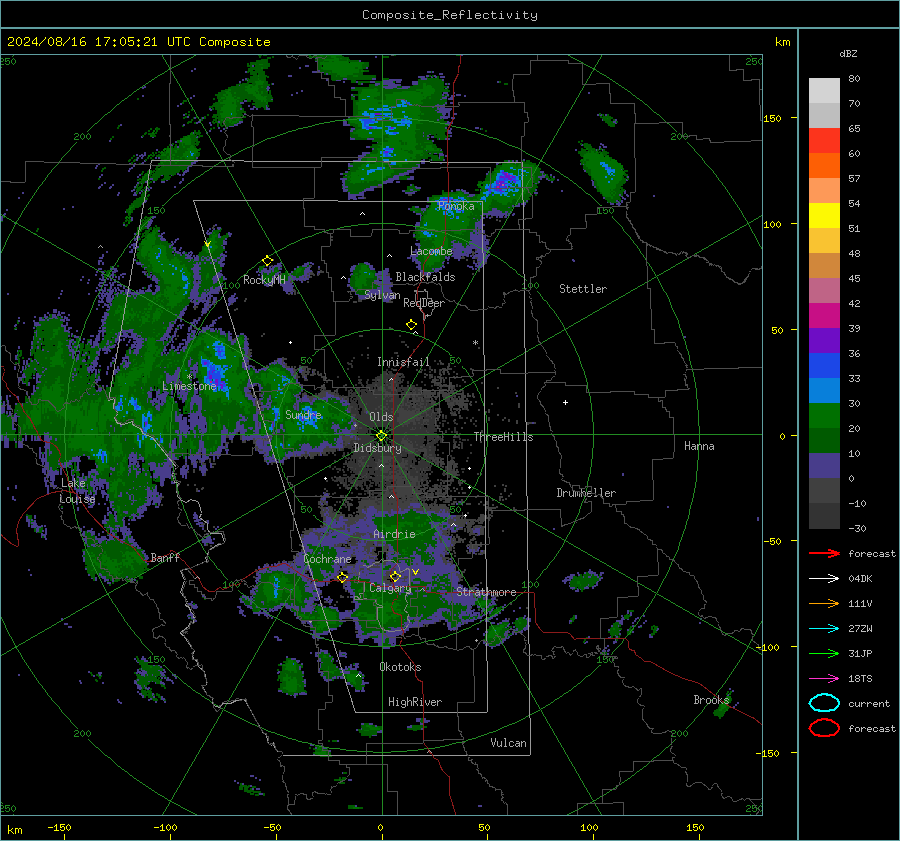Screen dimensions: 900x841
Task: Click the Olds label
Action: click(381, 417)
